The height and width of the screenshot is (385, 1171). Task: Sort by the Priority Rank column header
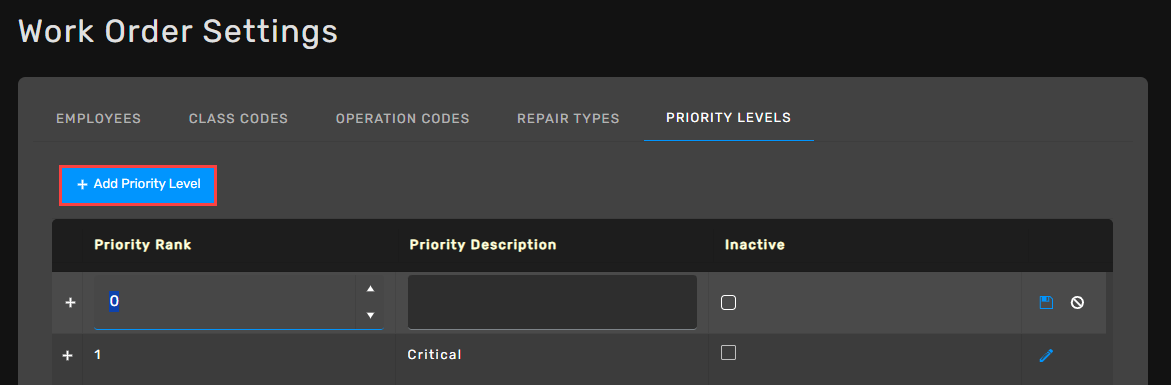143,245
